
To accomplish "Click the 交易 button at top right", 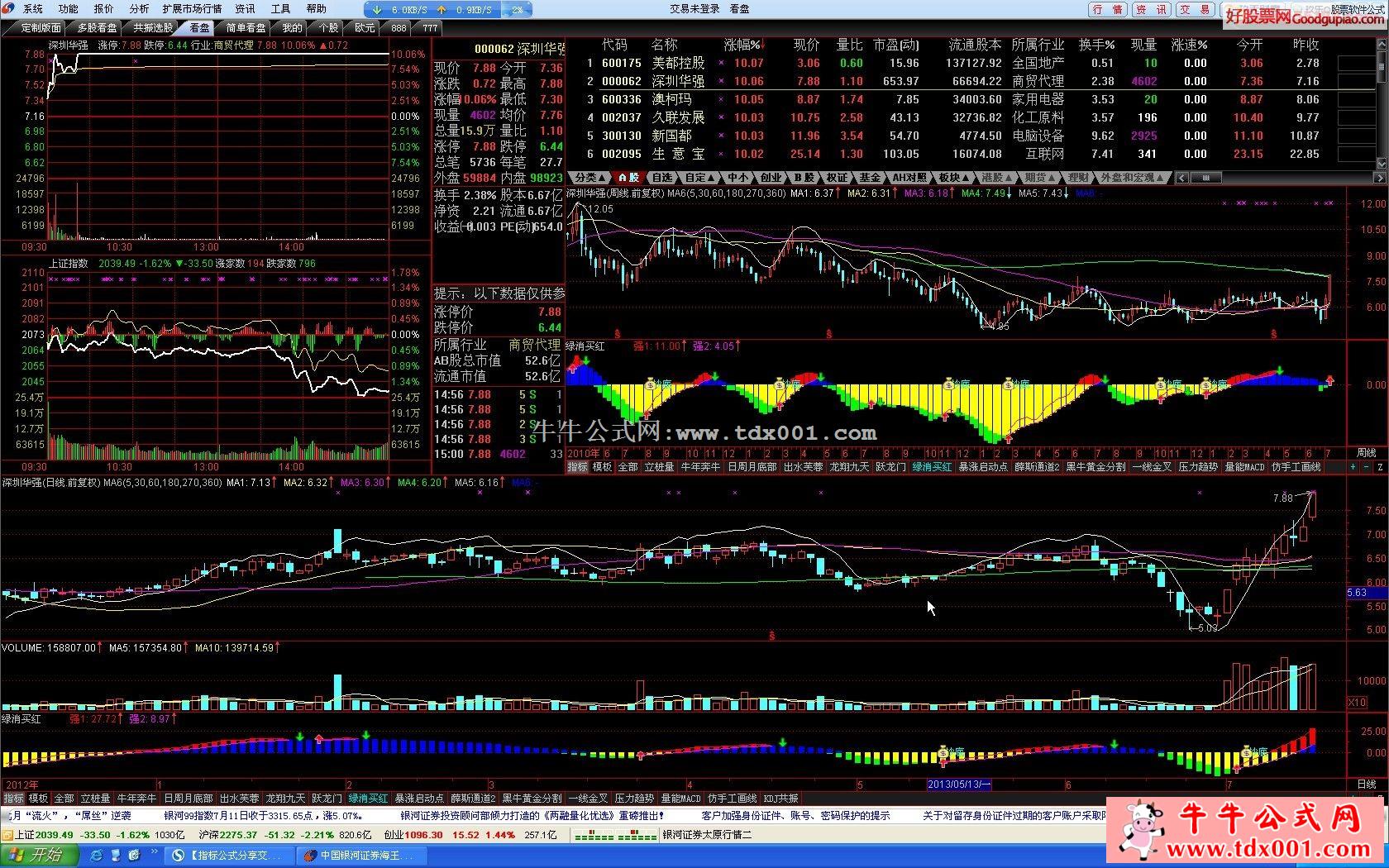I will 1195,9.
